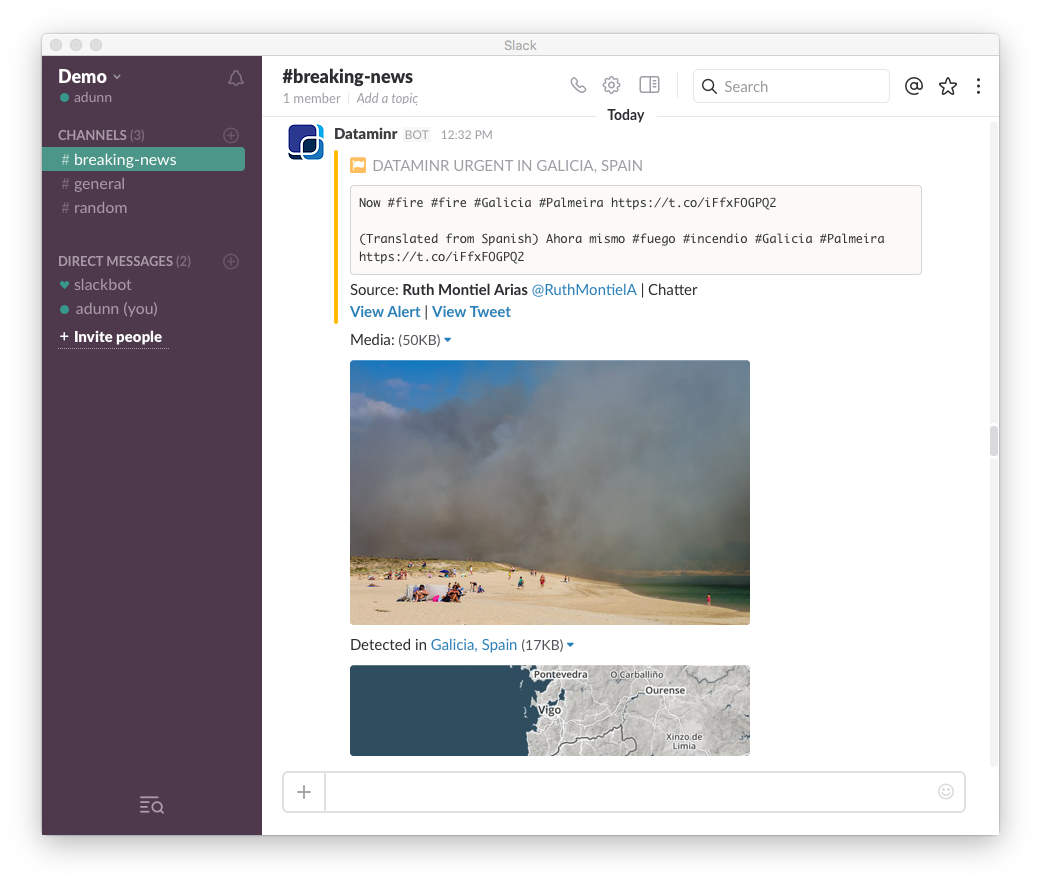Screen dimensions: 1041x885
Task: Open channel settings gear icon
Action: coord(611,85)
